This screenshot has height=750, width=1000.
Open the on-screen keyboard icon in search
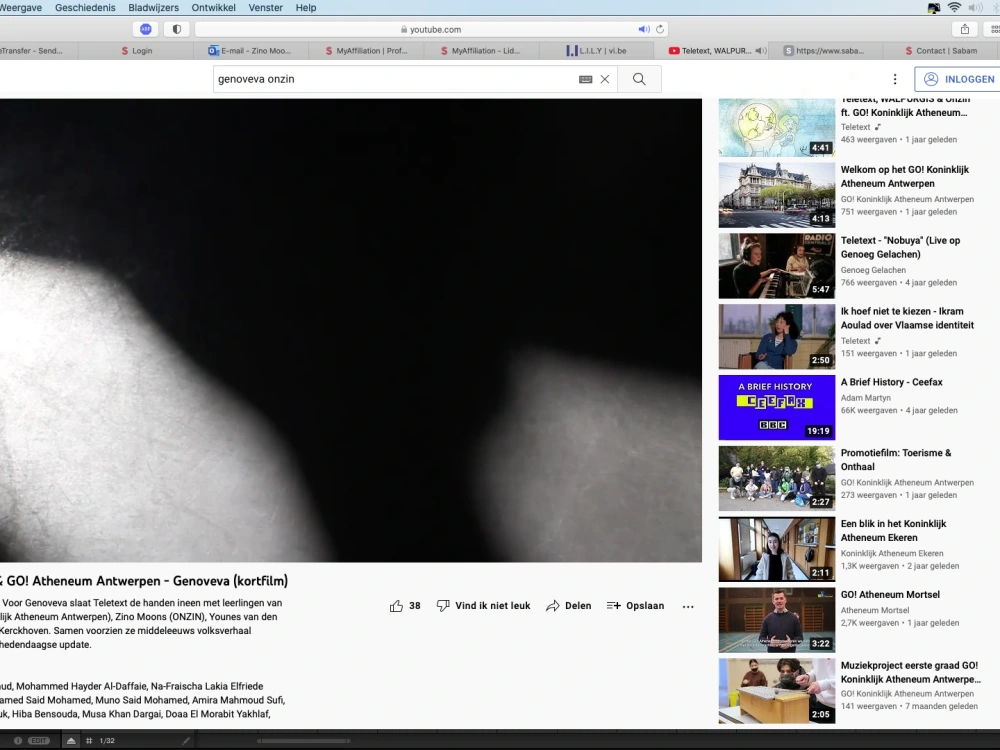pyautogui.click(x=585, y=79)
